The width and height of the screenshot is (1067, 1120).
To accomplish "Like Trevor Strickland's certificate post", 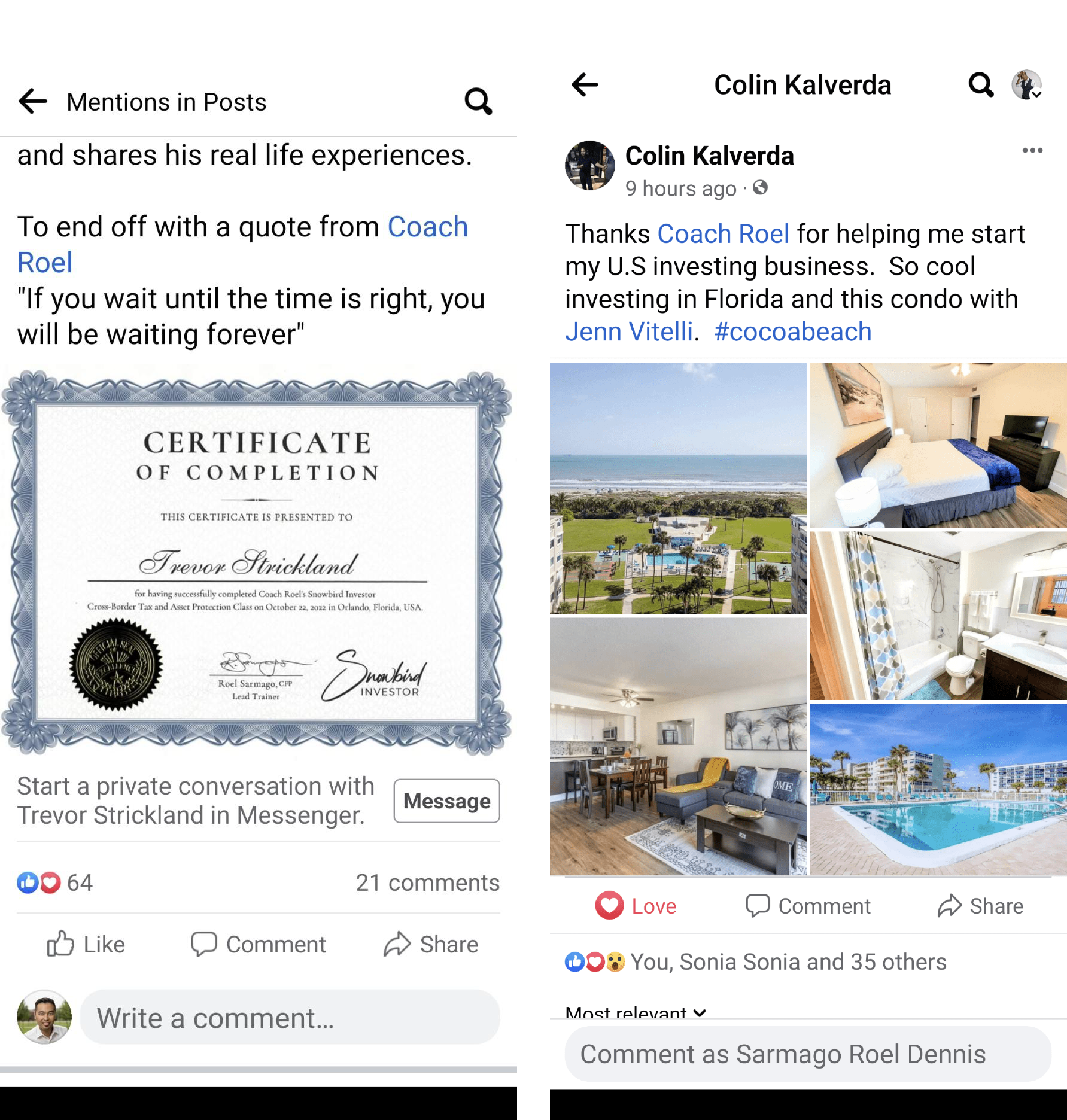I will (86, 944).
